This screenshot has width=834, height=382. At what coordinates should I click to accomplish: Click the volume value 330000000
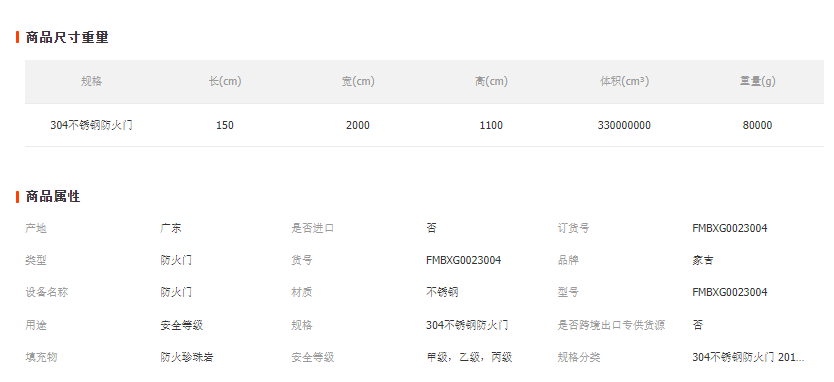[x=624, y=126]
